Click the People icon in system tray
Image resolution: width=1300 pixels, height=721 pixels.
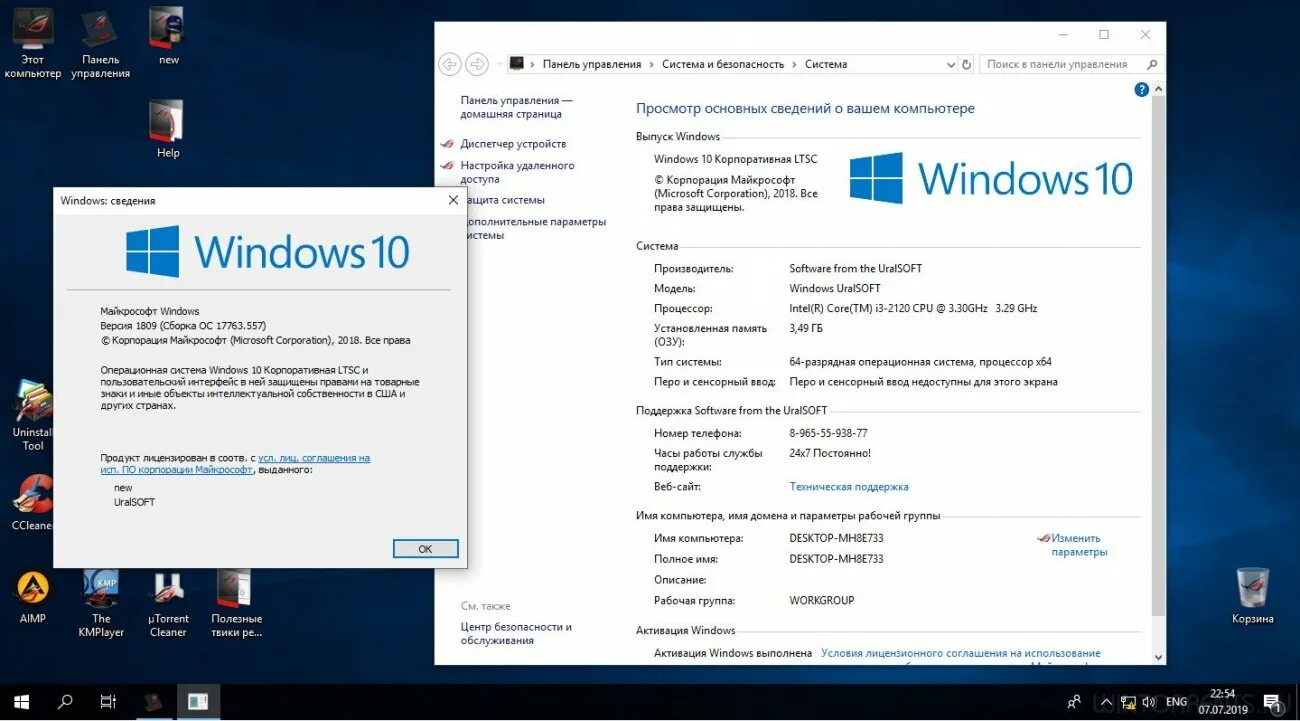(1075, 702)
